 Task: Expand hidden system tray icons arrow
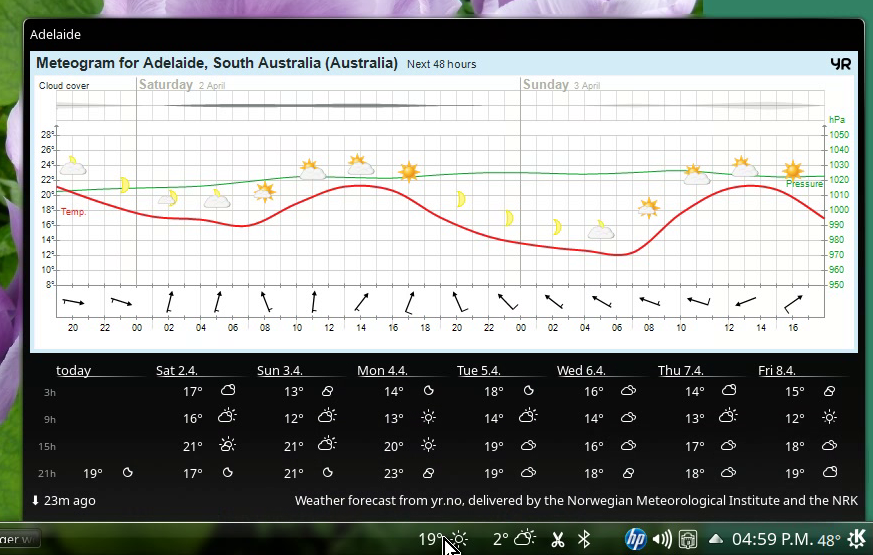pyautogui.click(x=716, y=540)
